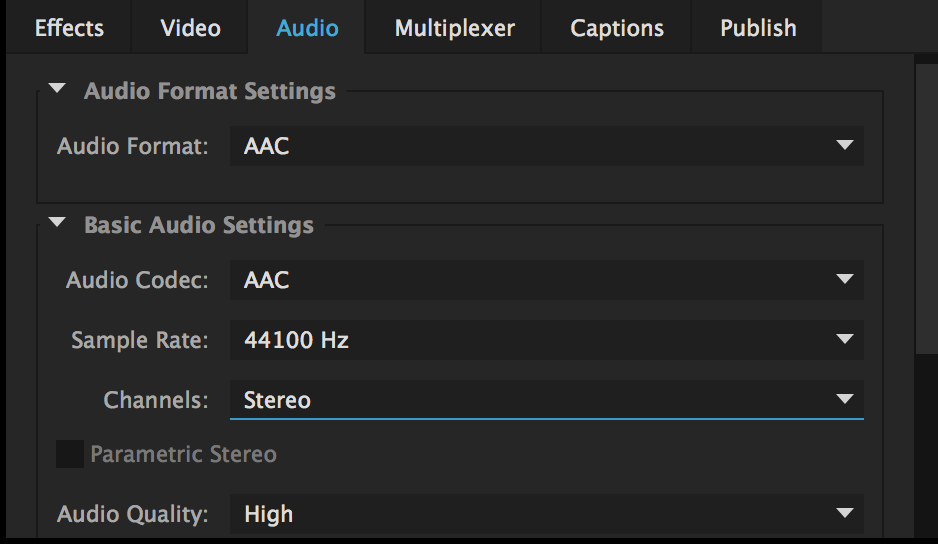Collapse the Audio Format Settings section
This screenshot has height=544, width=938.
pyautogui.click(x=57, y=89)
